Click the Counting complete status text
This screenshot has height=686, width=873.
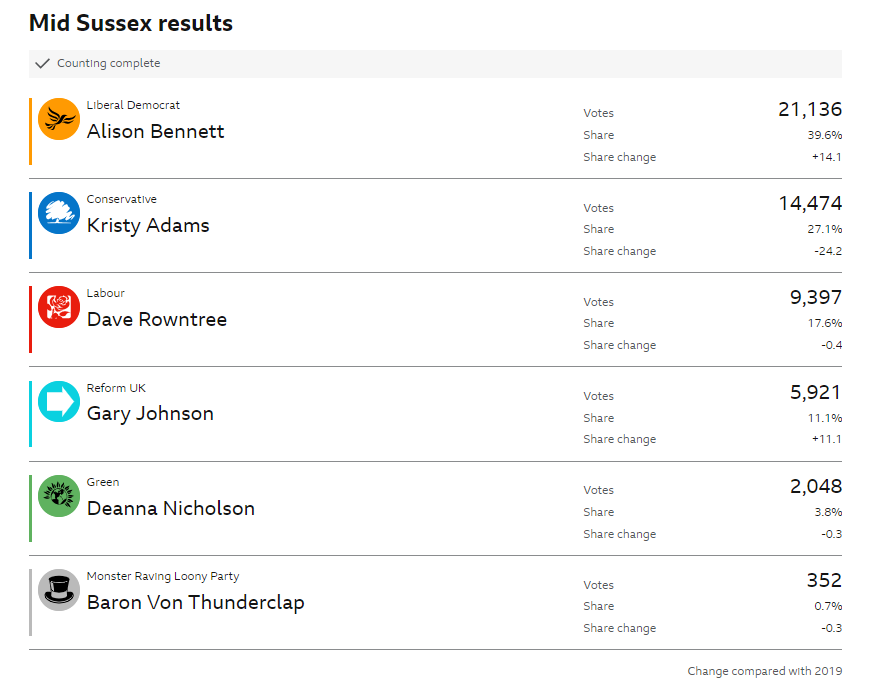(x=108, y=64)
